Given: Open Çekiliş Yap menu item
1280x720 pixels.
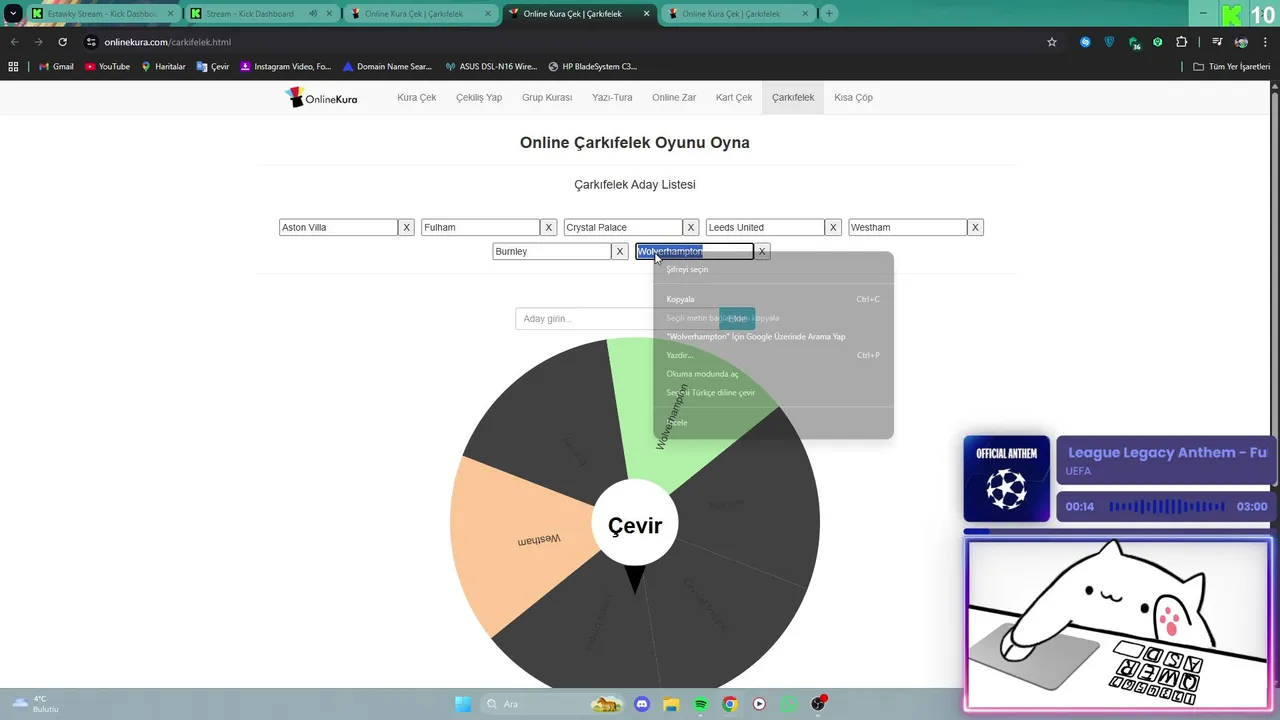Looking at the screenshot, I should [479, 98].
